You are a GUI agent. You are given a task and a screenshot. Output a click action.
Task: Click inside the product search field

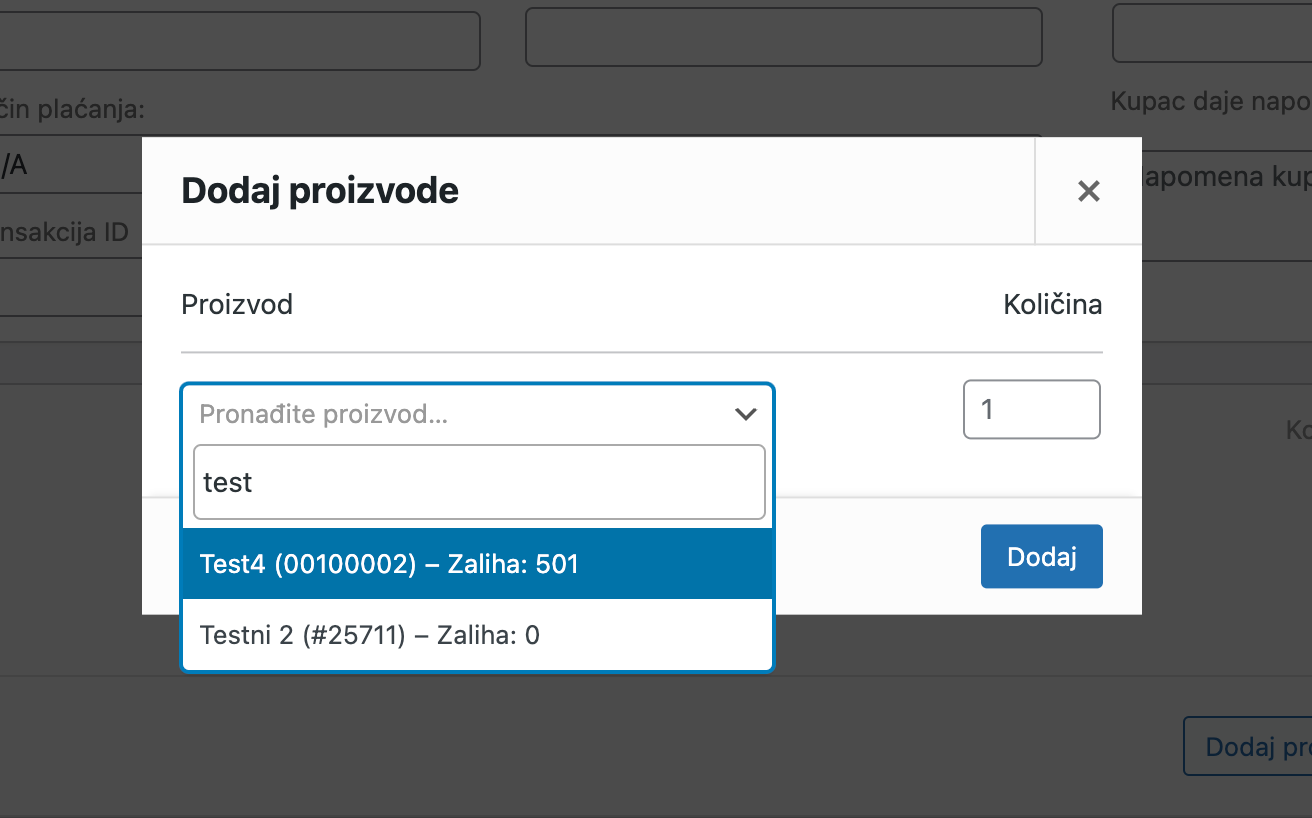478,482
